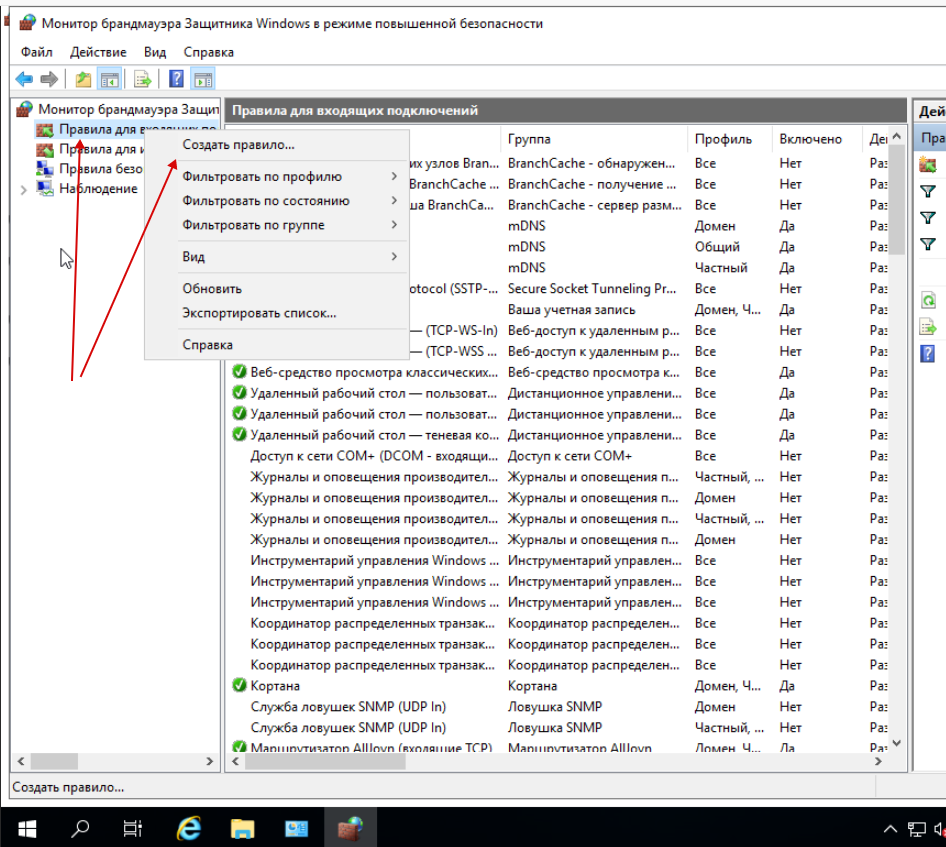Viewport: 946px width, 847px height.
Task: Click the second filter funnel in actions pane
Action: tap(928, 218)
